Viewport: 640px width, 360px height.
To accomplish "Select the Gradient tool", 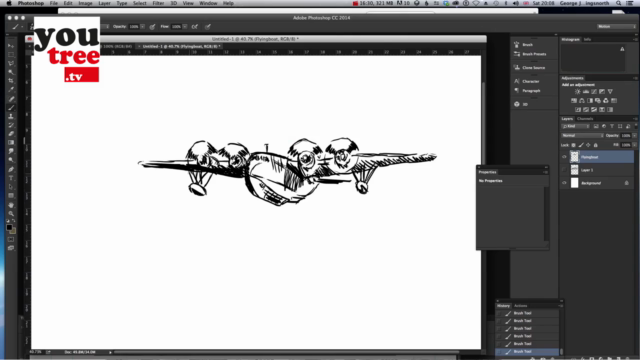I will point(11,142).
